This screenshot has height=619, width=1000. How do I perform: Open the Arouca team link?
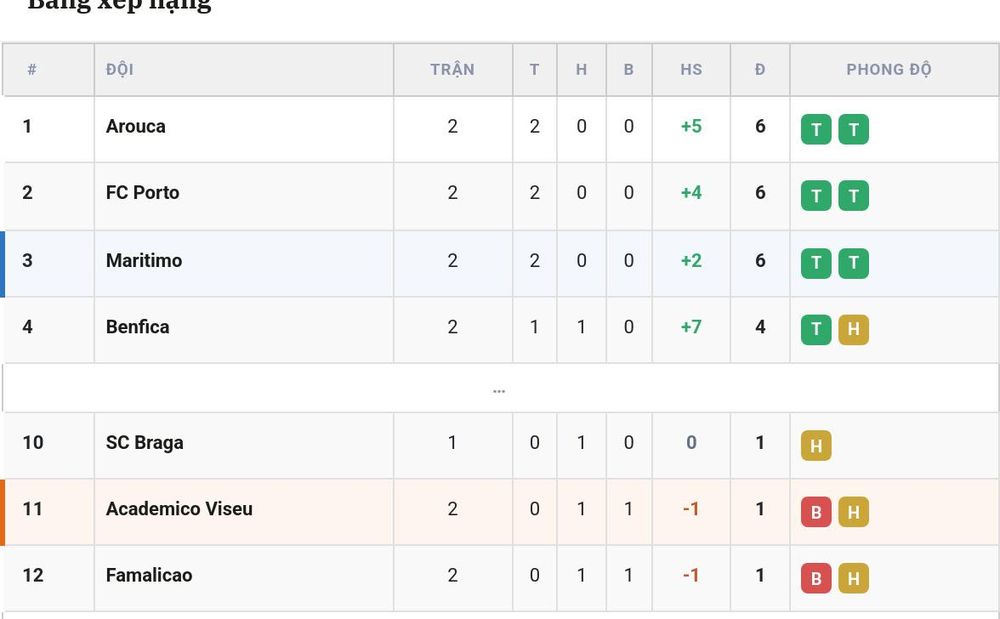pyautogui.click(x=135, y=126)
